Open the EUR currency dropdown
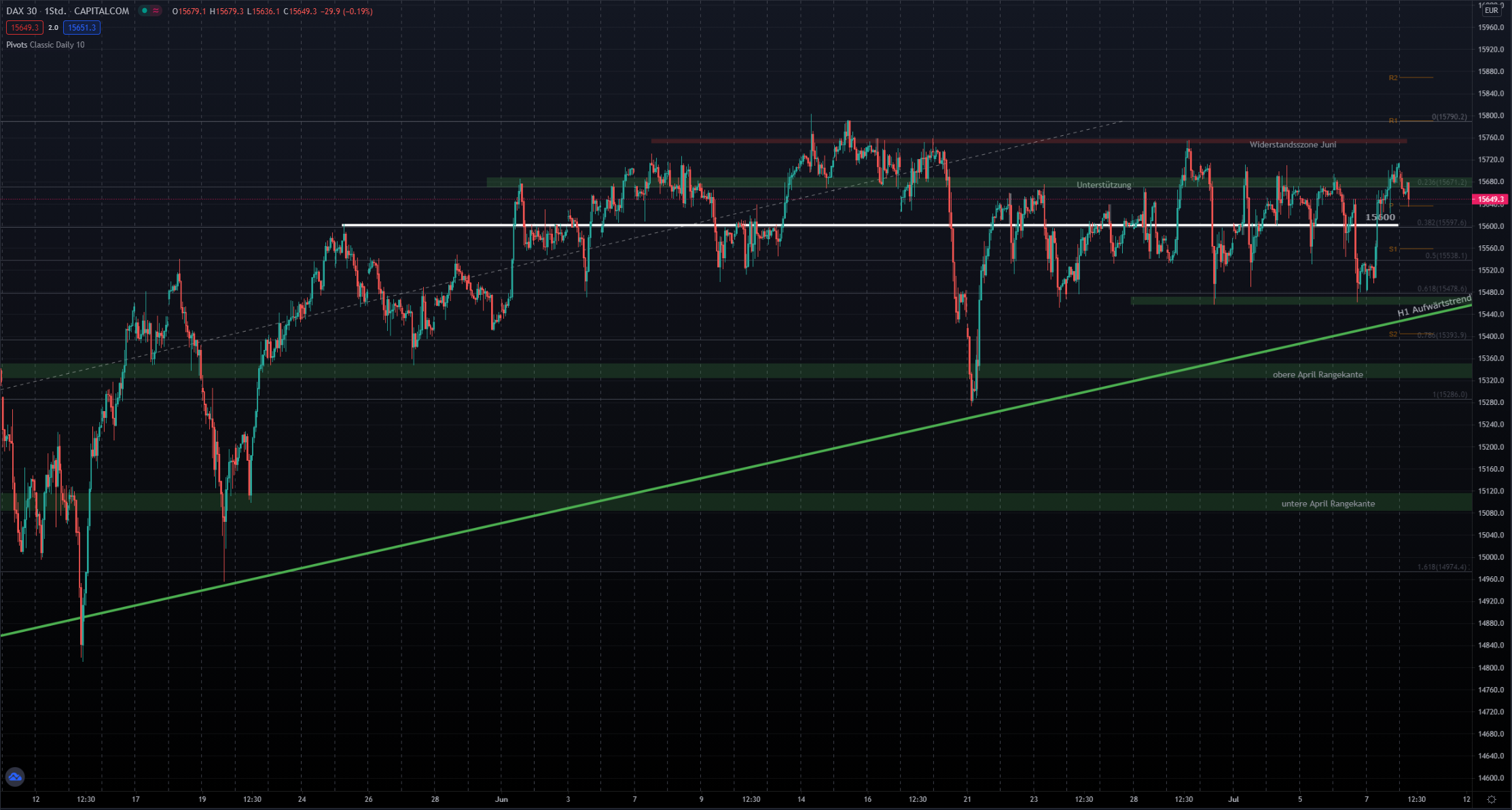Screen dimensions: 1512x810 pyautogui.click(x=1491, y=10)
